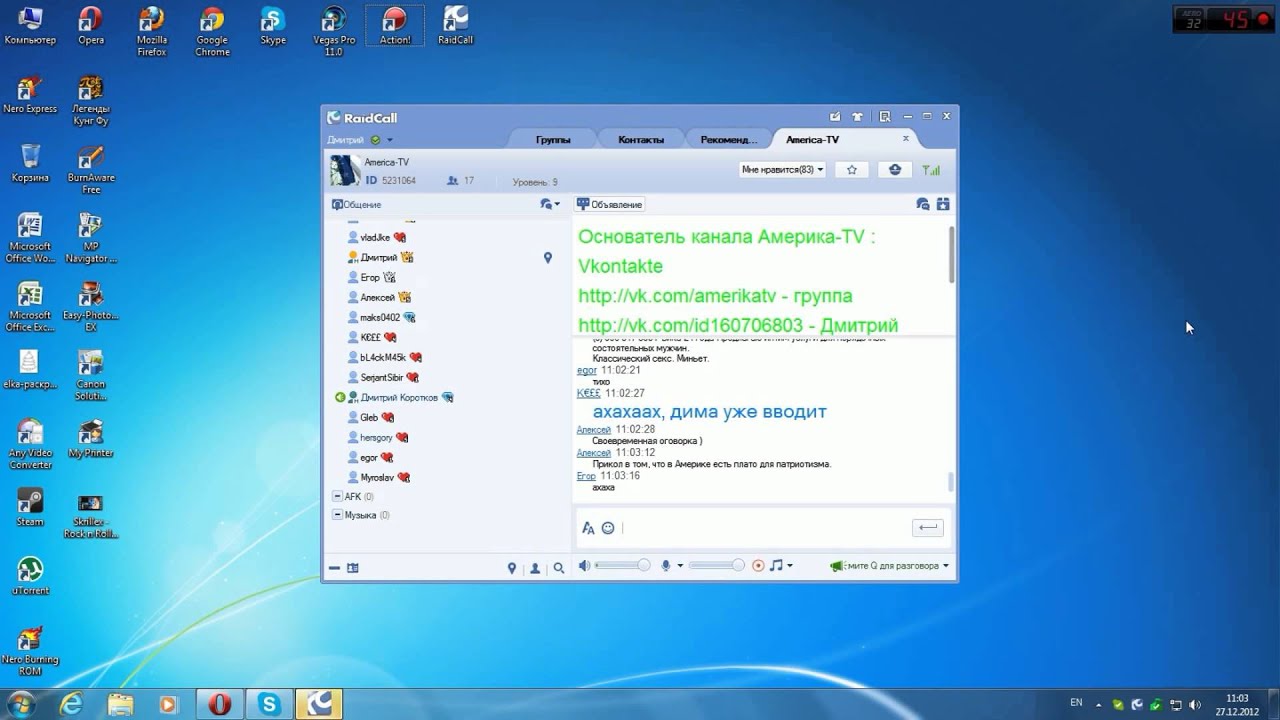Viewport: 1280px width, 720px height.
Task: Switch to the Контакты tab
Action: click(x=641, y=140)
